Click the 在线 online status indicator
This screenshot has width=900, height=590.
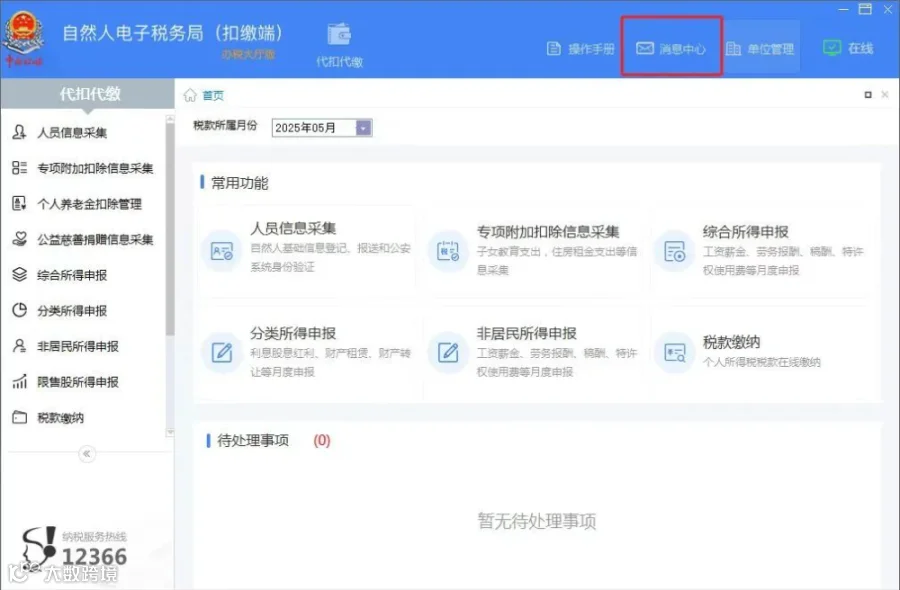click(x=848, y=48)
